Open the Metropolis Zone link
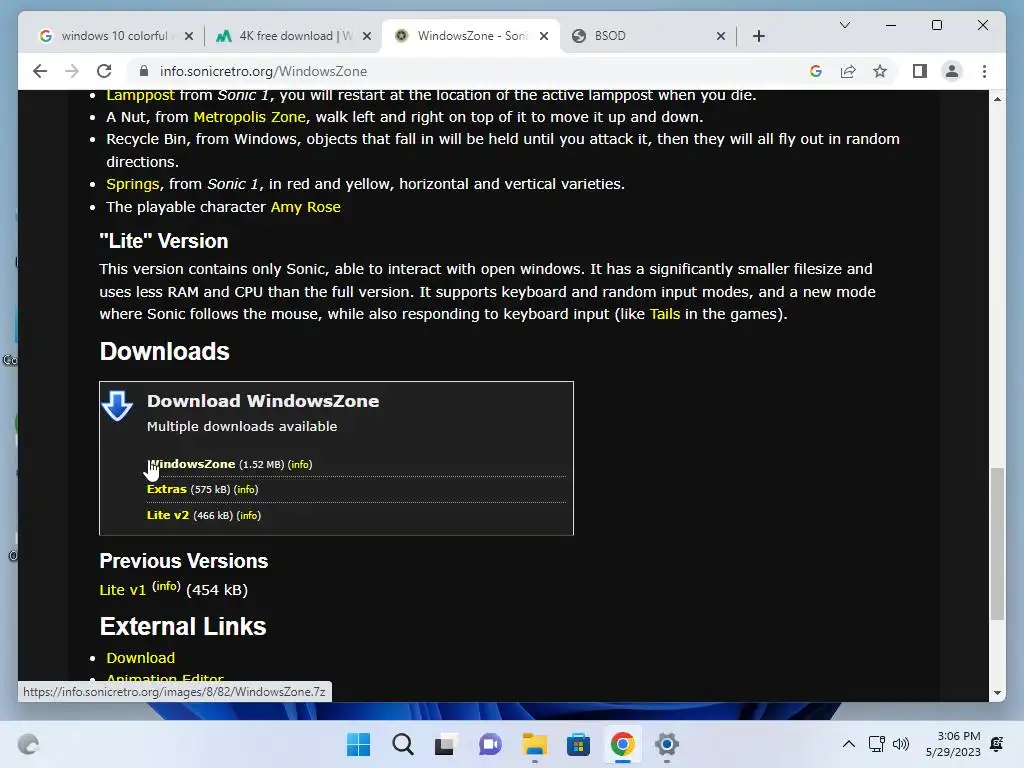Screen dimensions: 1024x768 pyautogui.click(x=249, y=117)
